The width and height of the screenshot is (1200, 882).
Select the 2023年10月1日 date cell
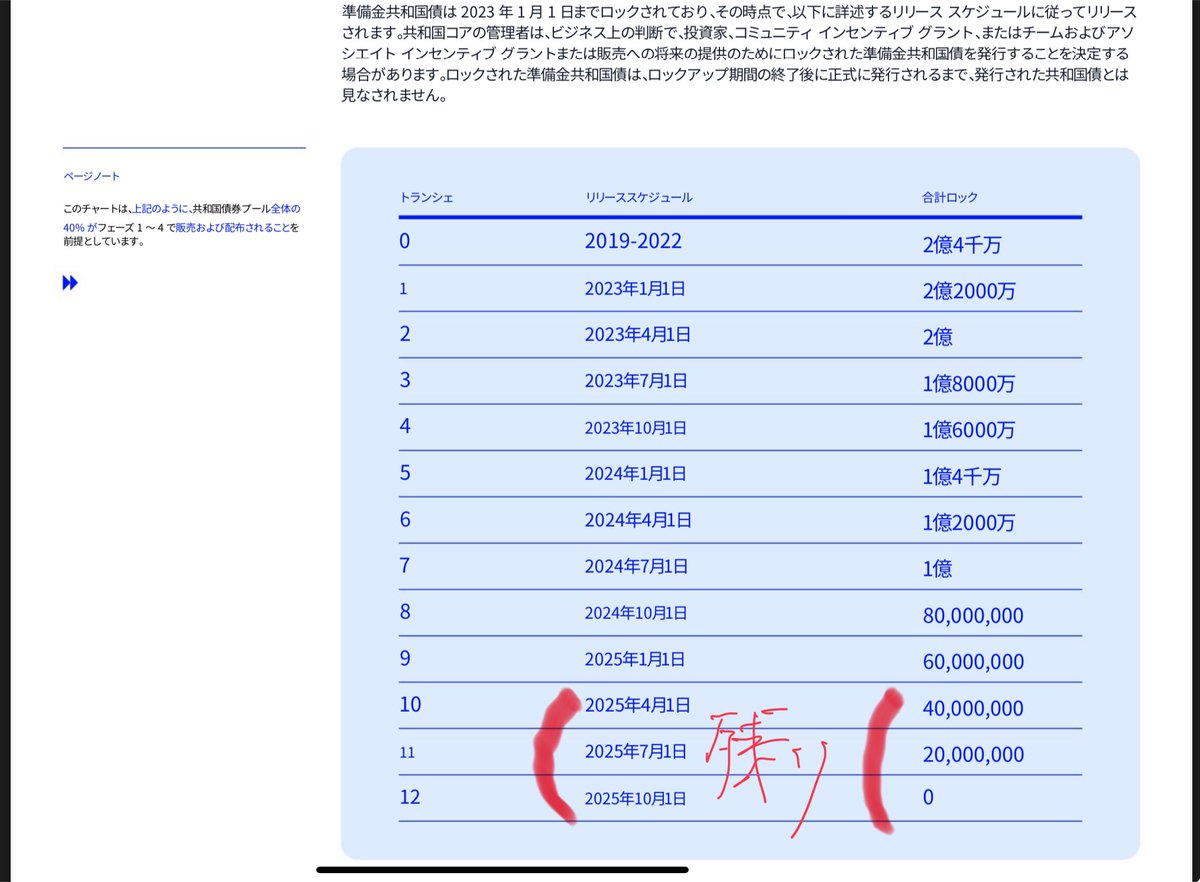(x=636, y=428)
